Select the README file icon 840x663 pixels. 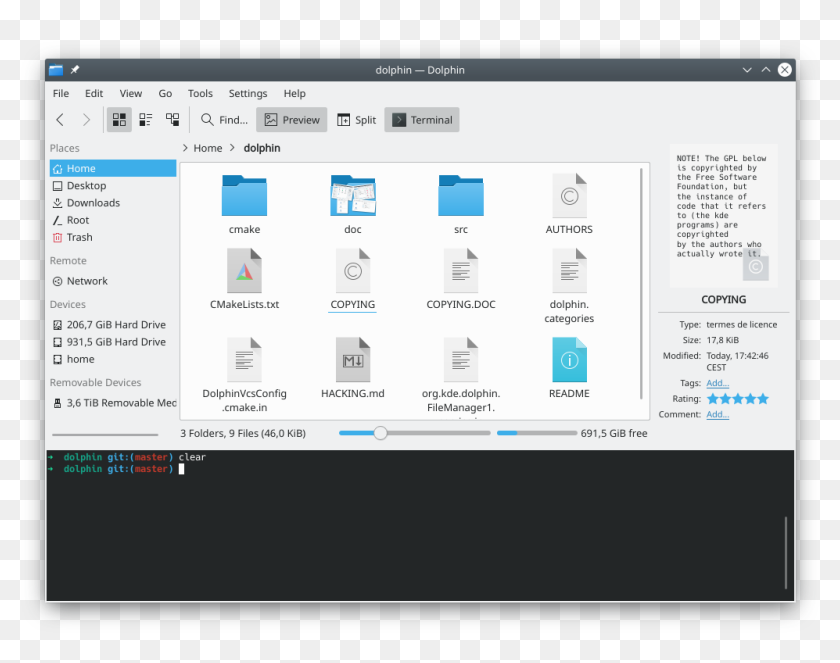click(x=569, y=359)
